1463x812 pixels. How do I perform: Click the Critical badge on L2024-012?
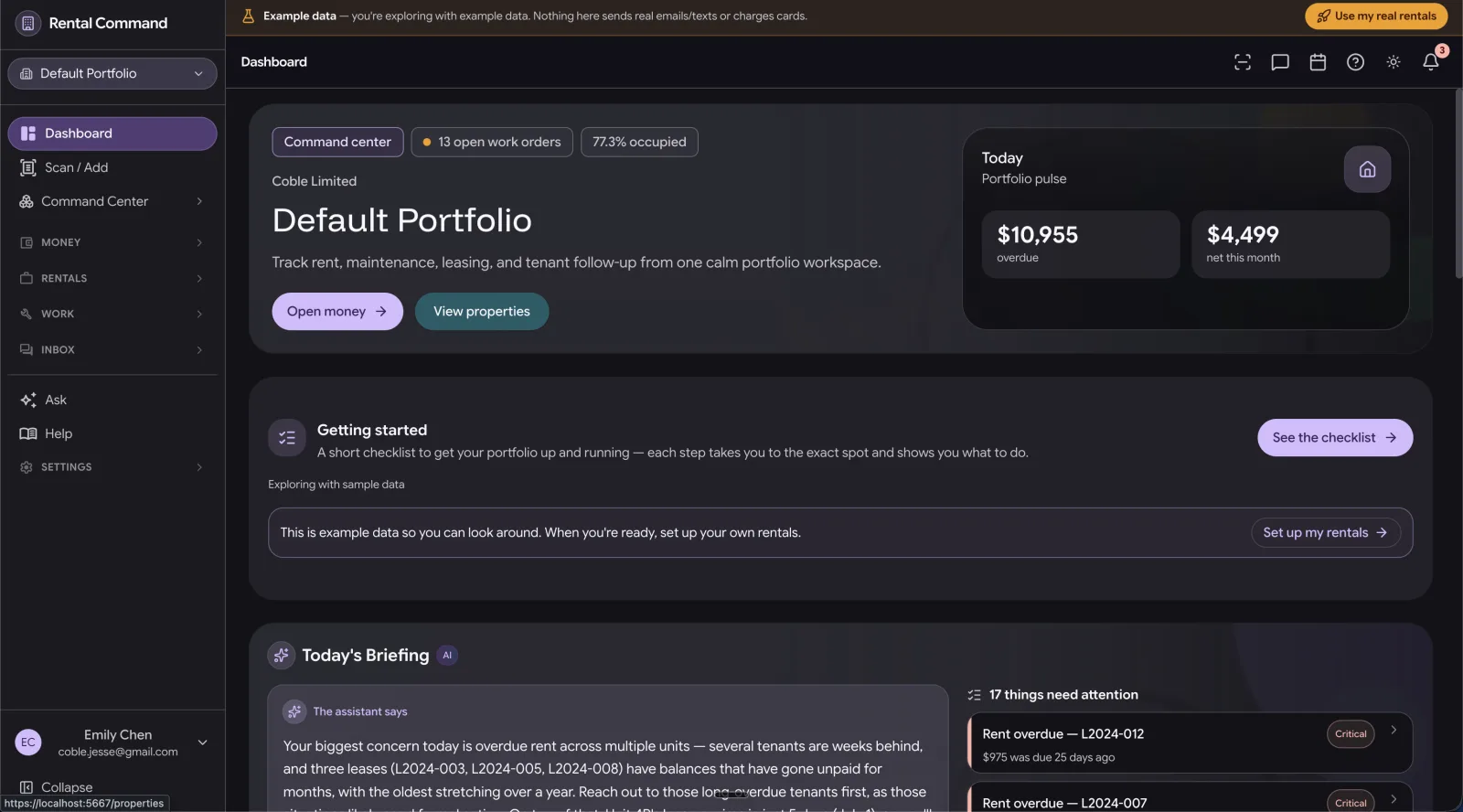click(x=1351, y=733)
